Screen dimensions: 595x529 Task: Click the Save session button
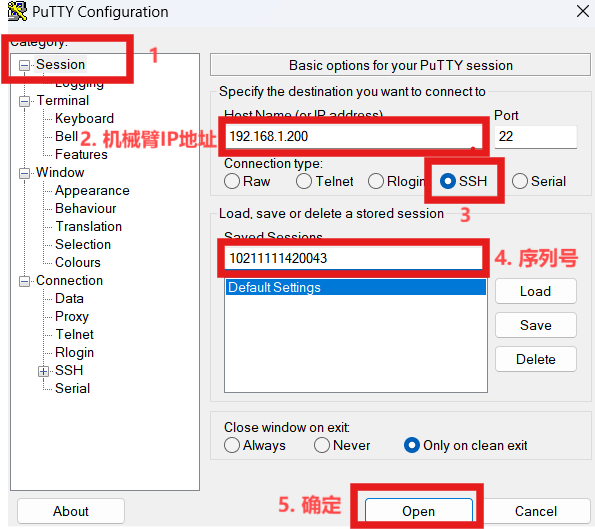(x=535, y=325)
